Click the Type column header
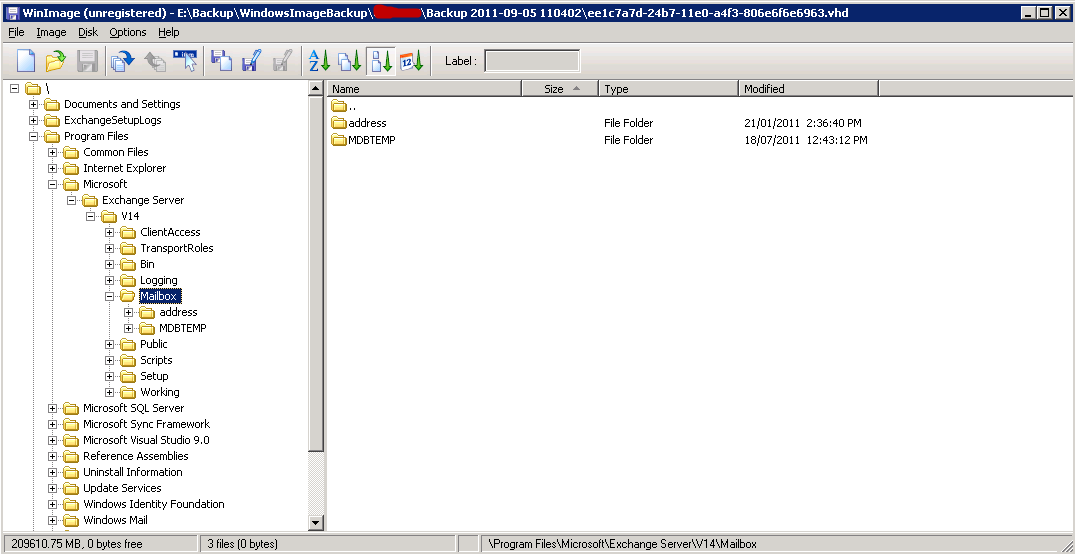This screenshot has width=1075, height=554. [x=669, y=88]
